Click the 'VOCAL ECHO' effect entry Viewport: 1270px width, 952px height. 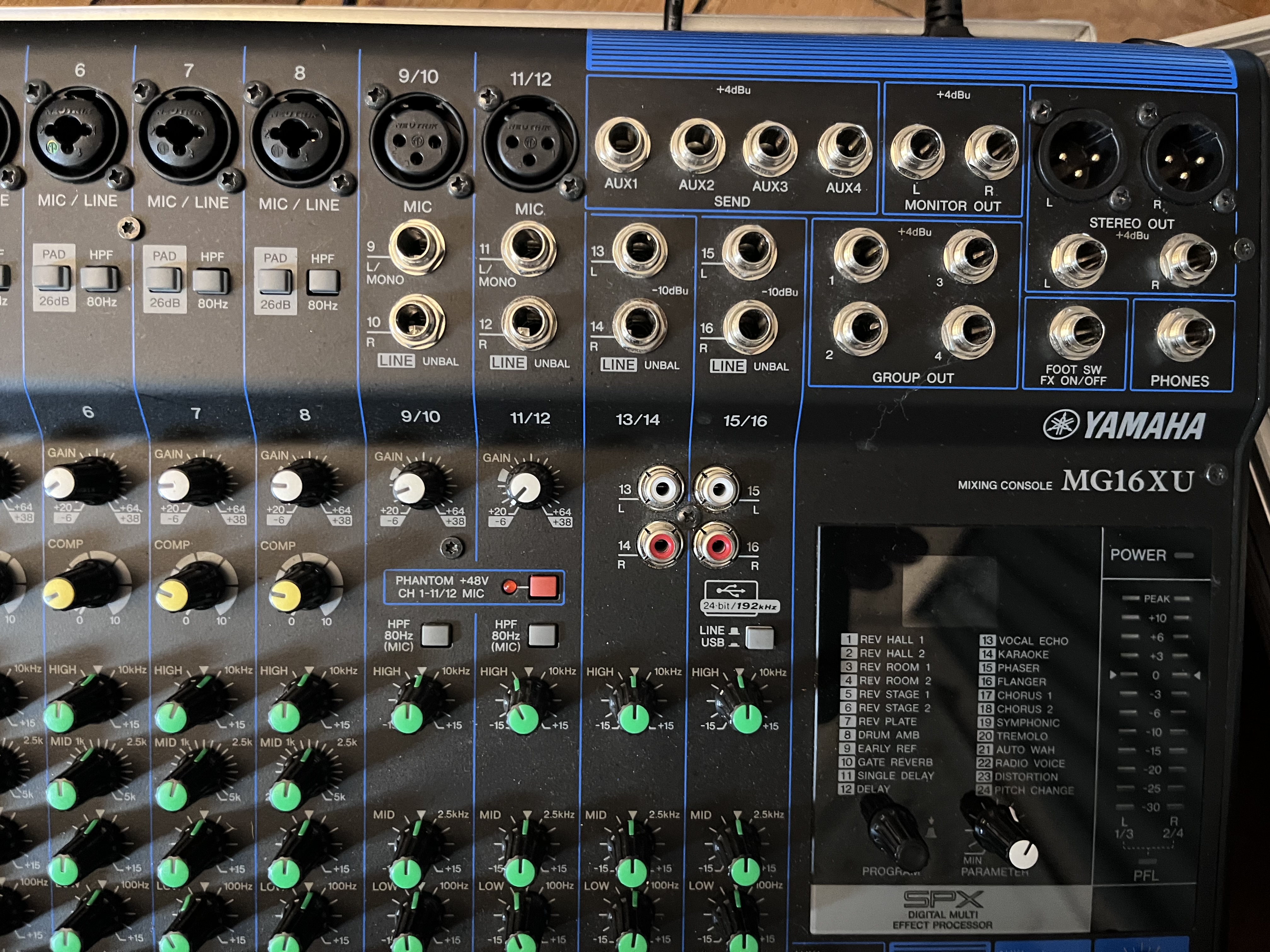coord(1024,640)
